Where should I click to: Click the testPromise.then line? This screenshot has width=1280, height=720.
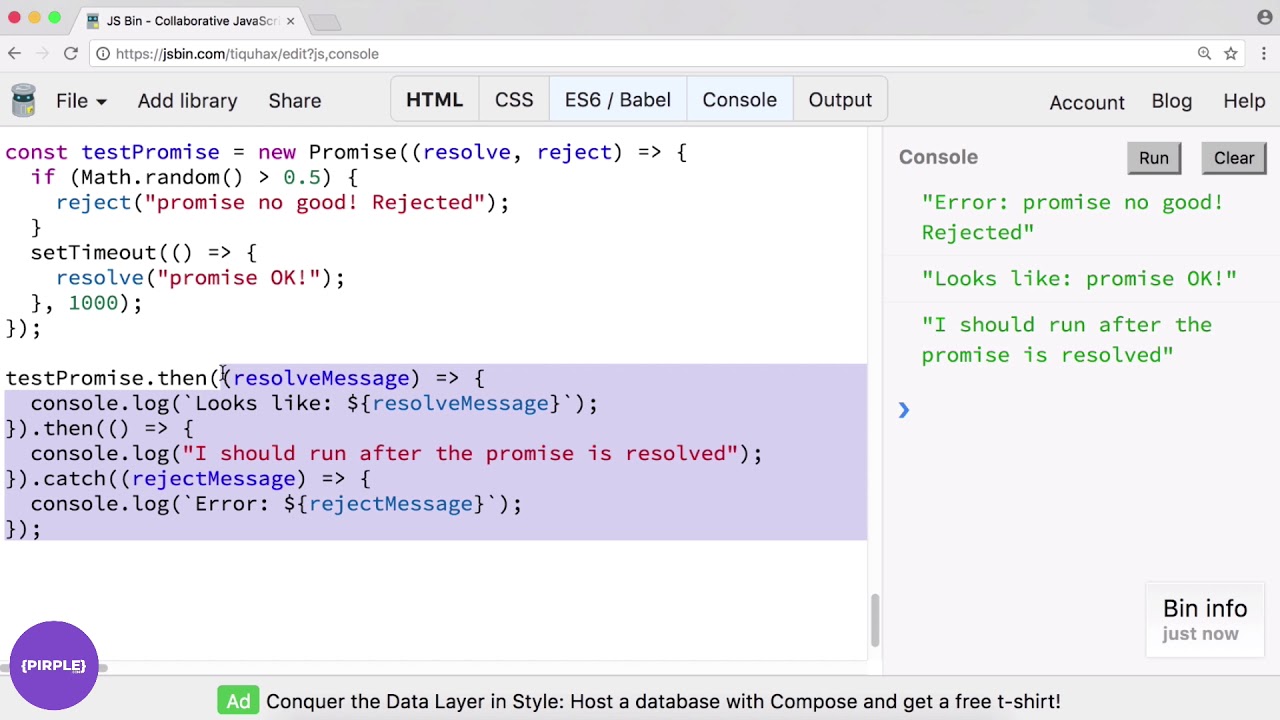click(245, 378)
